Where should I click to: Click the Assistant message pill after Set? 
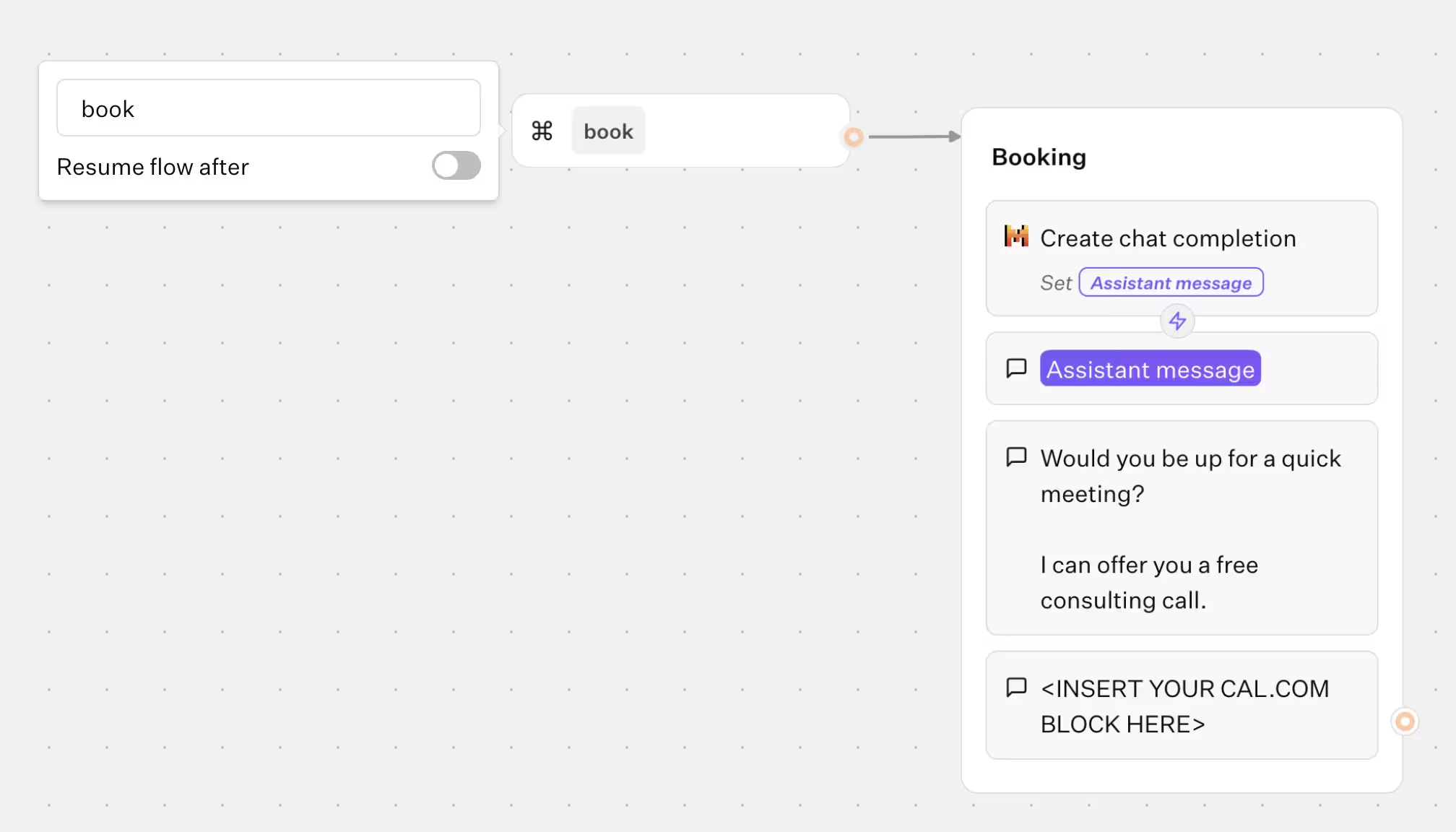(1171, 282)
